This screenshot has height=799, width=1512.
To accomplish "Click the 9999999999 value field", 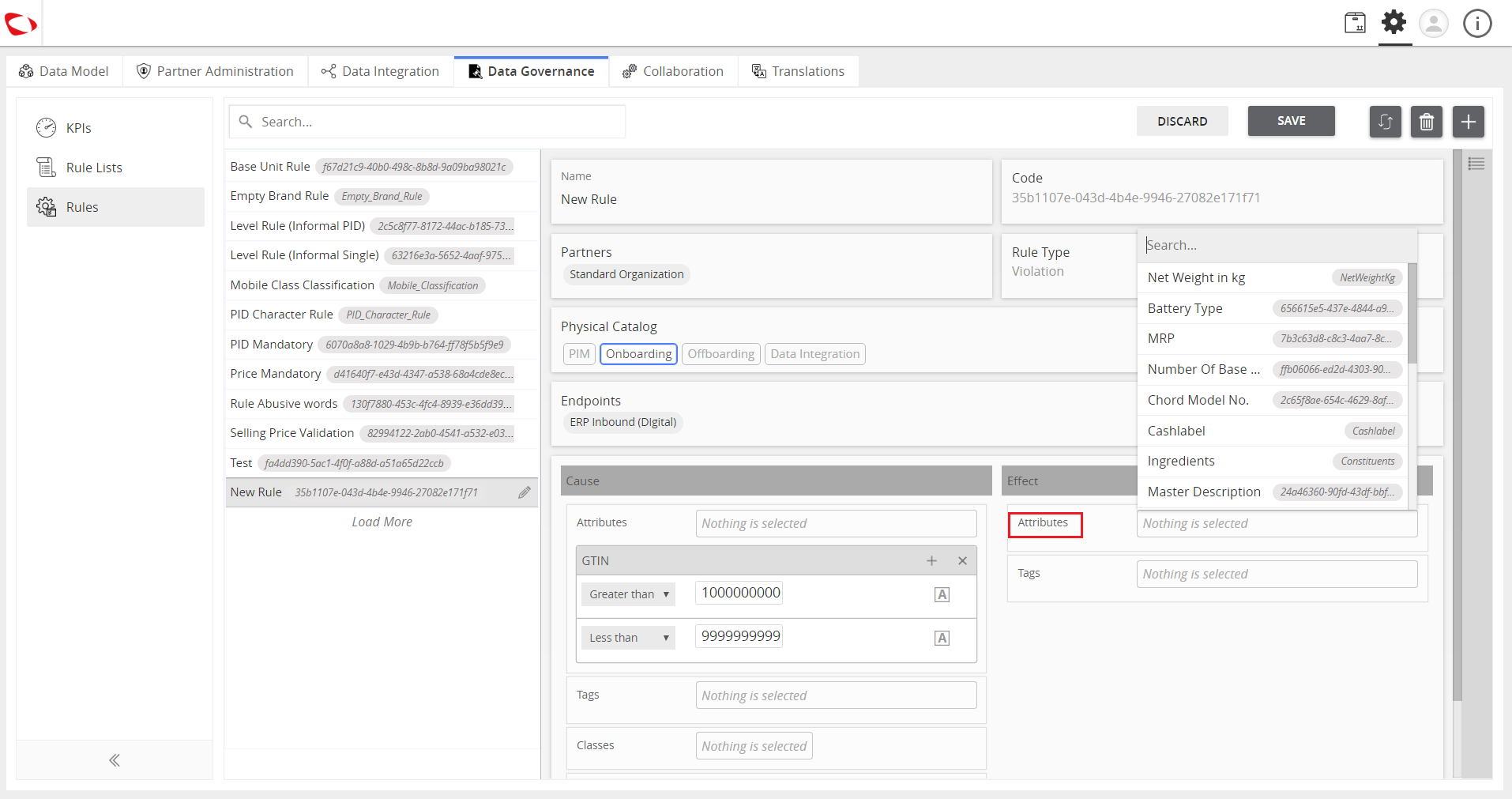I will [739, 636].
